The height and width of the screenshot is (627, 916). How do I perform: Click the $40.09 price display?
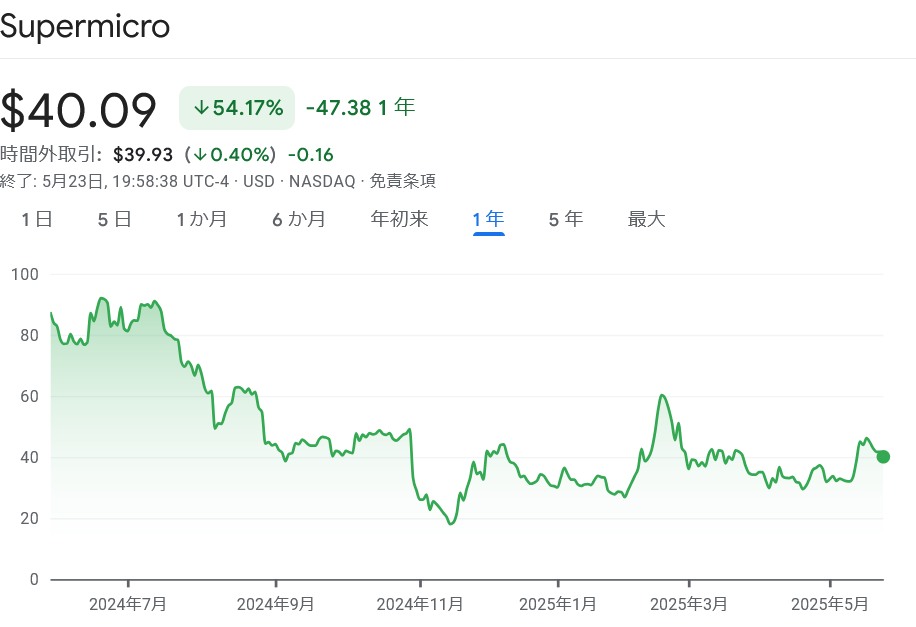[x=81, y=108]
